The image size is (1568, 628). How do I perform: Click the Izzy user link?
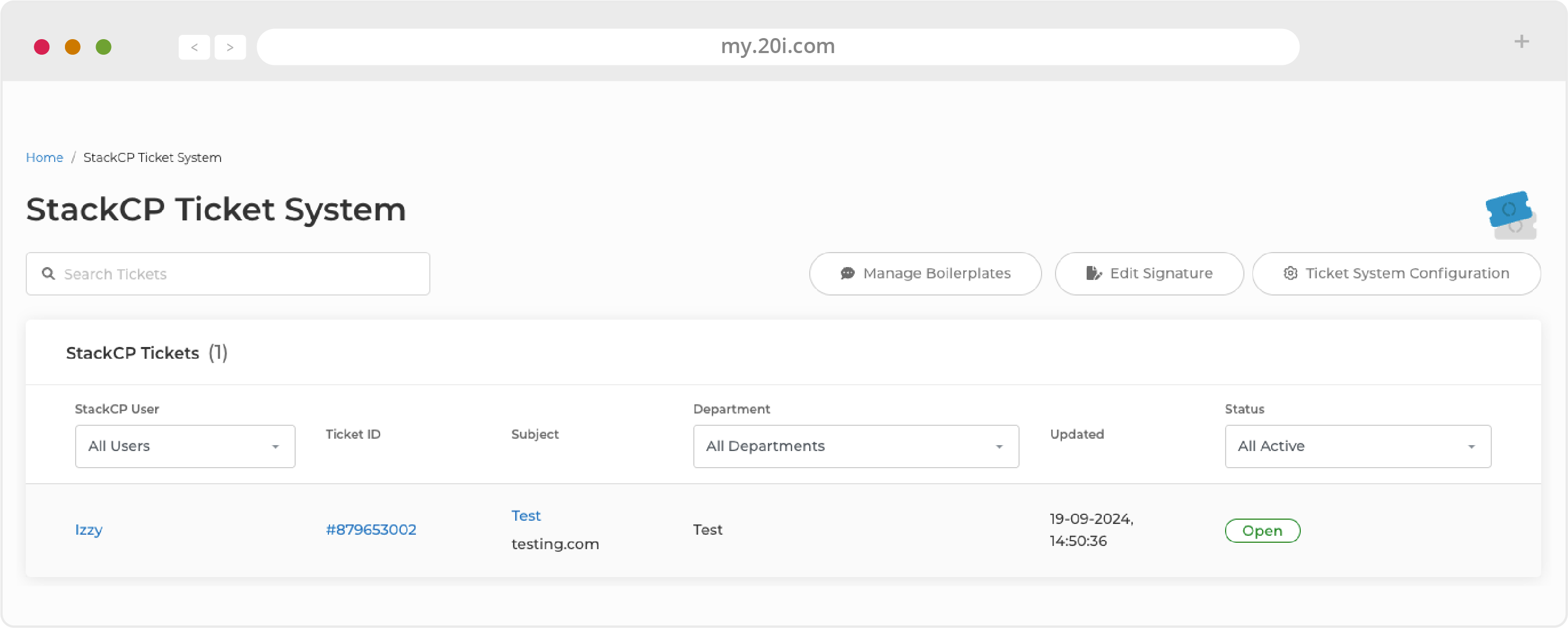point(89,529)
